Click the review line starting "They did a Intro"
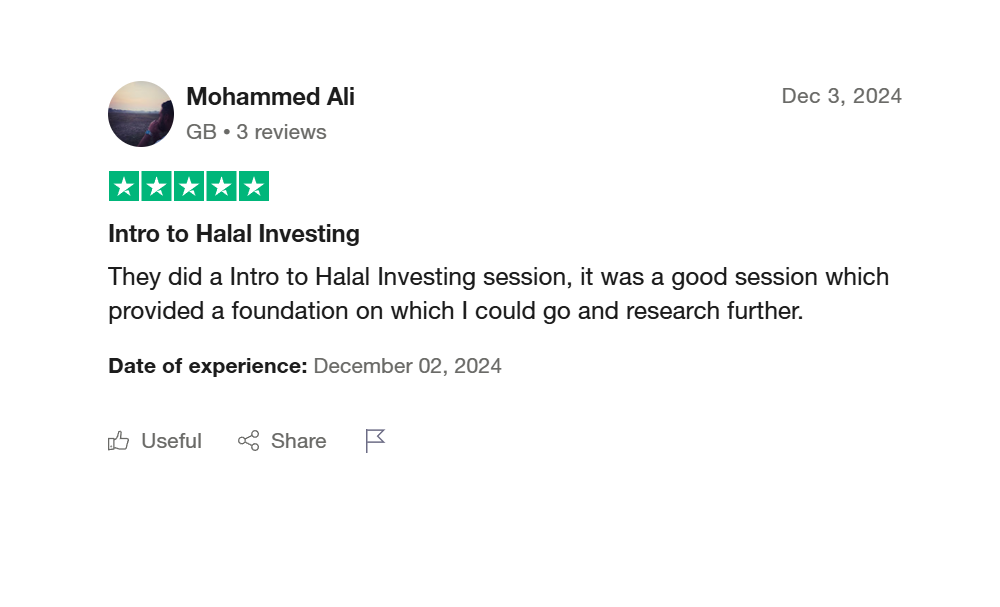 [x=498, y=277]
